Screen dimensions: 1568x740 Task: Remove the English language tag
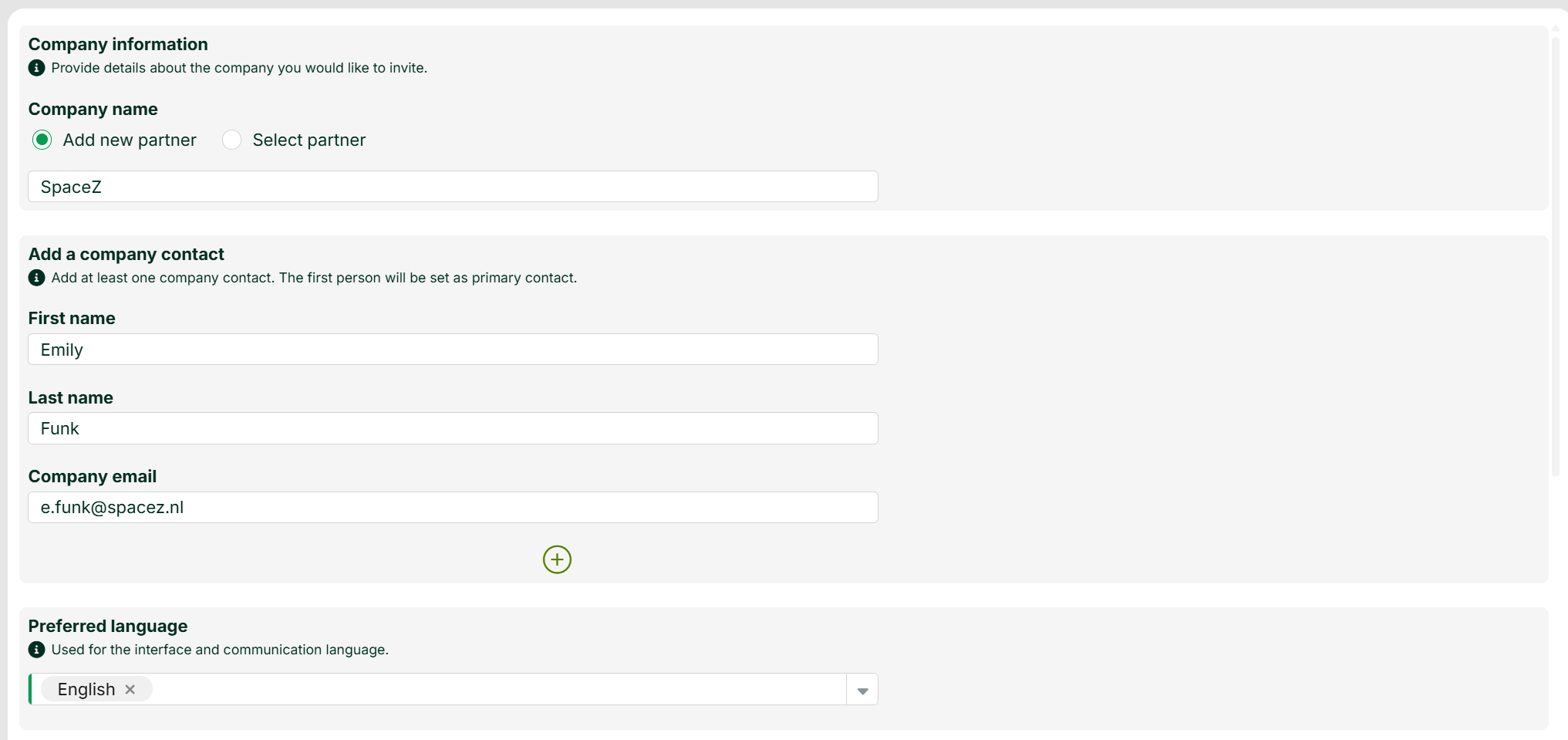[130, 689]
